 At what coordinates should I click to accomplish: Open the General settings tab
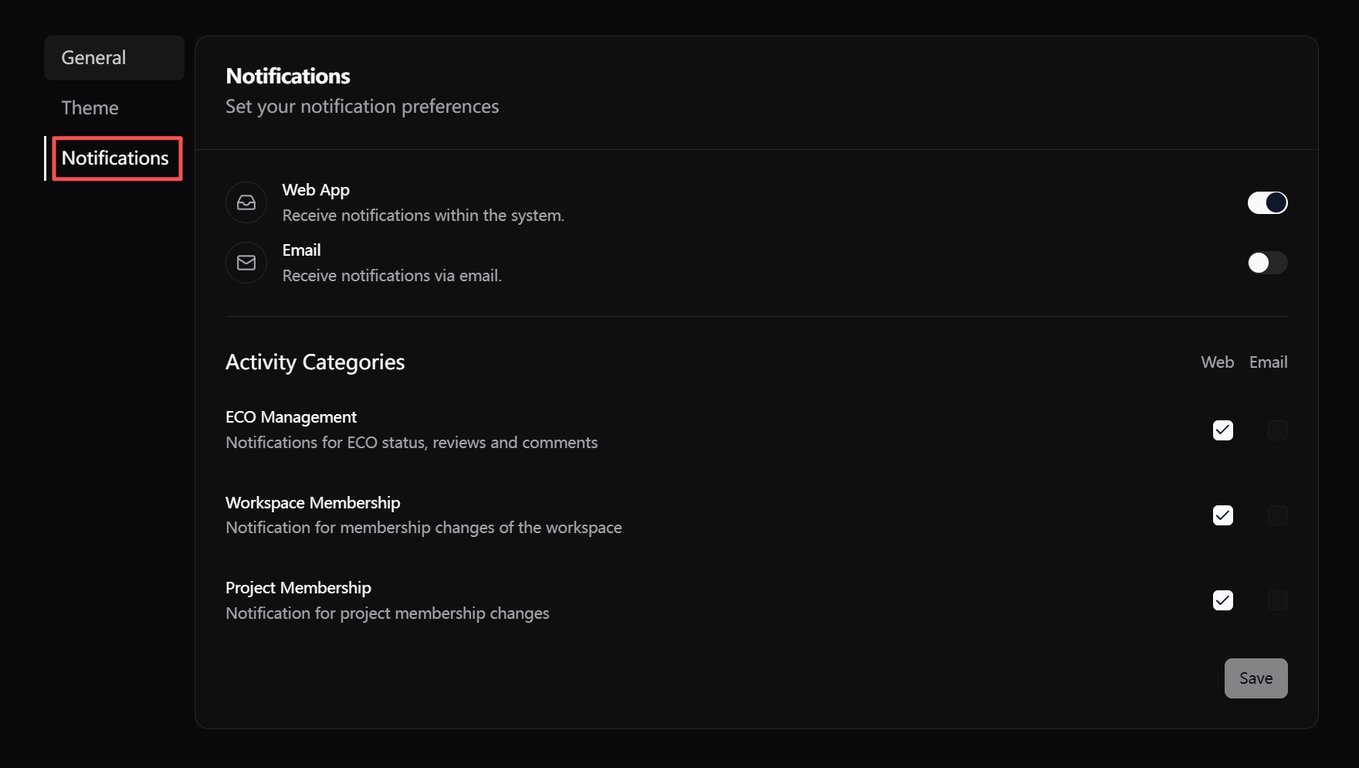94,58
